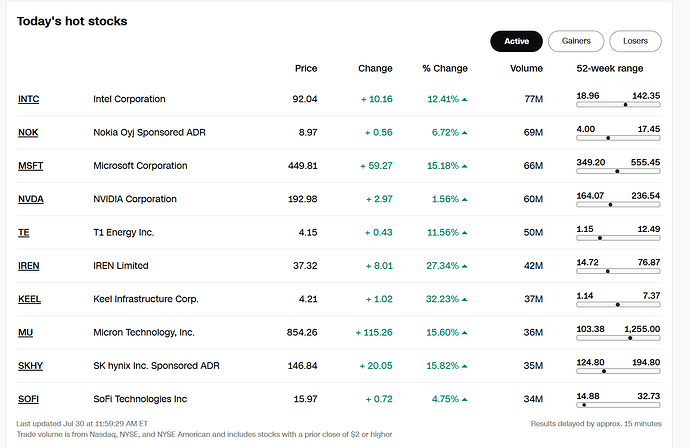Click the INTC 52-week range bar
690x448 pixels.
(618, 105)
